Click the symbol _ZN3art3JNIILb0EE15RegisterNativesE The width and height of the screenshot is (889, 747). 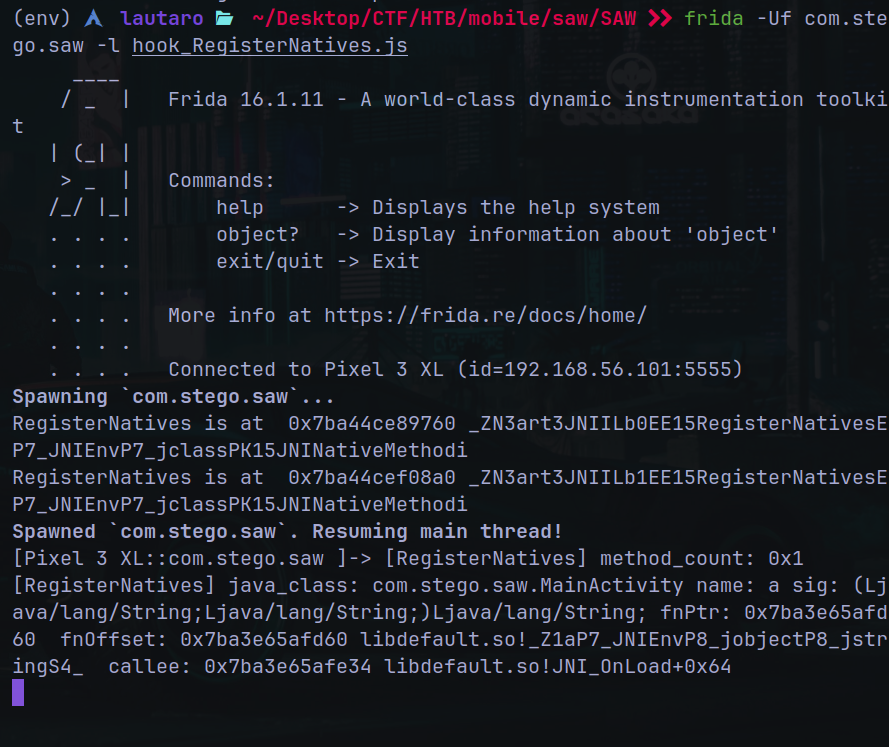(x=678, y=423)
